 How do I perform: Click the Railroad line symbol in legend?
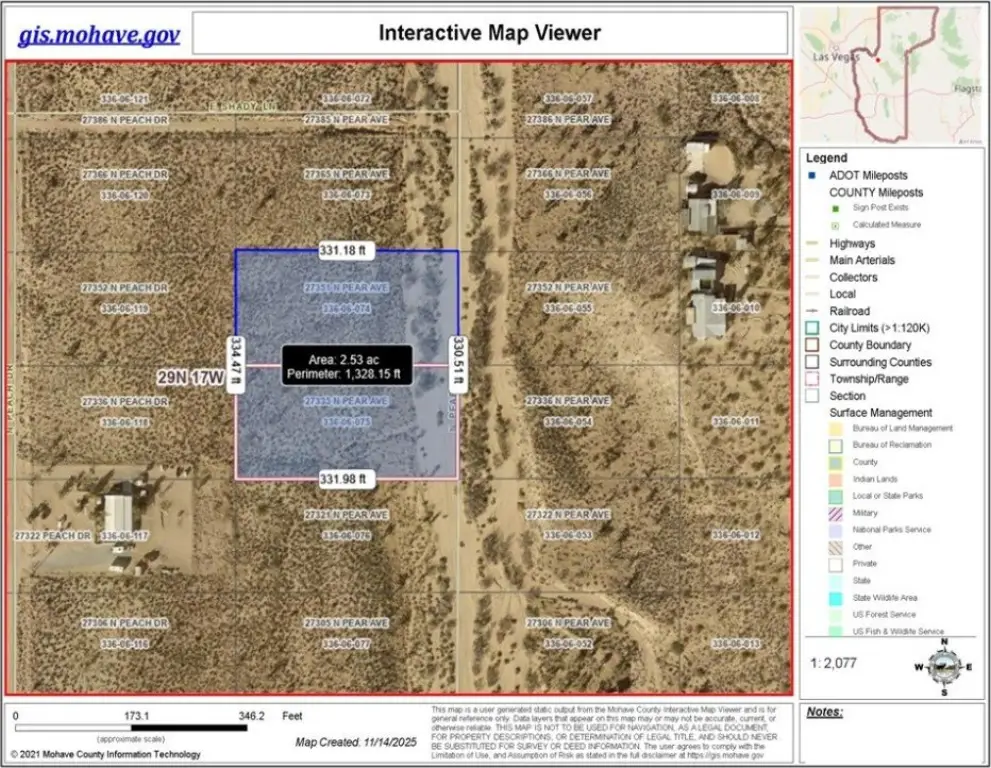[813, 311]
